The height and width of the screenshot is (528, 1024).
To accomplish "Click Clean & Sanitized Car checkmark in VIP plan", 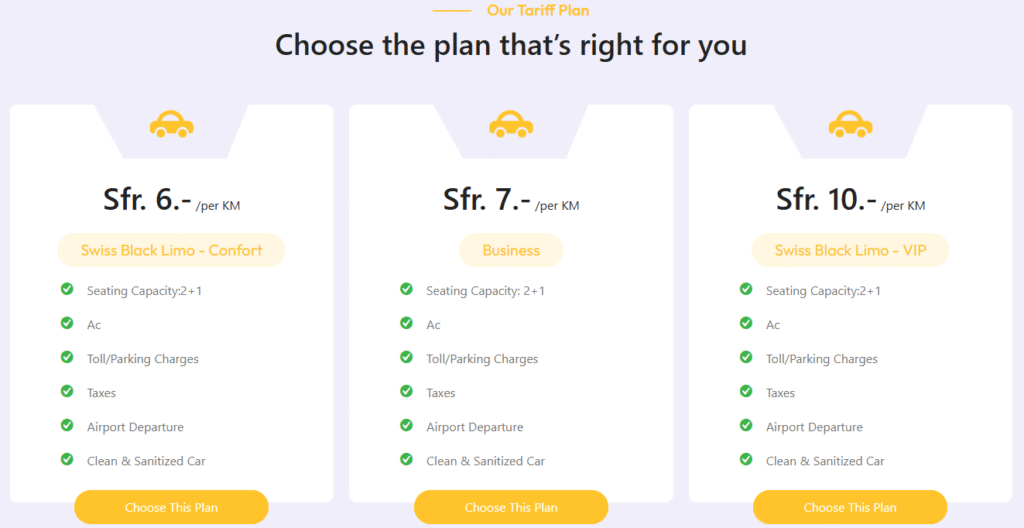I will [746, 459].
